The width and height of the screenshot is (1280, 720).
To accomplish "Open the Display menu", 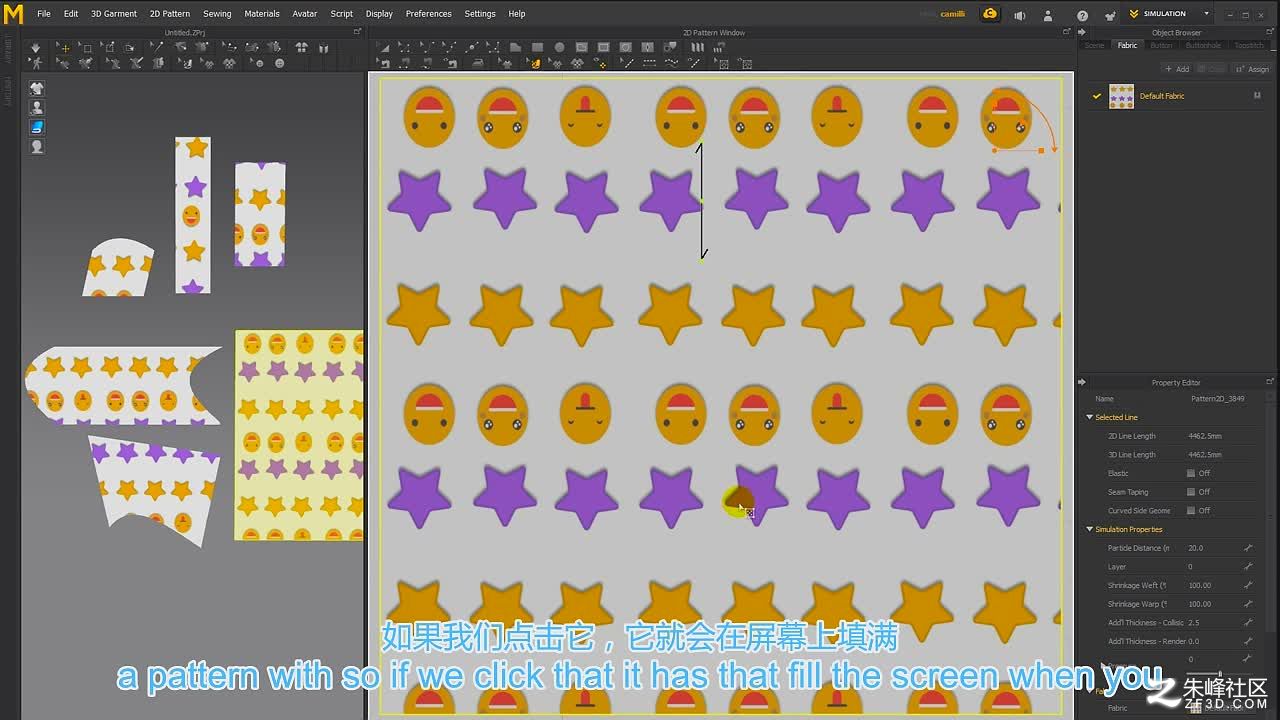I will [x=379, y=14].
